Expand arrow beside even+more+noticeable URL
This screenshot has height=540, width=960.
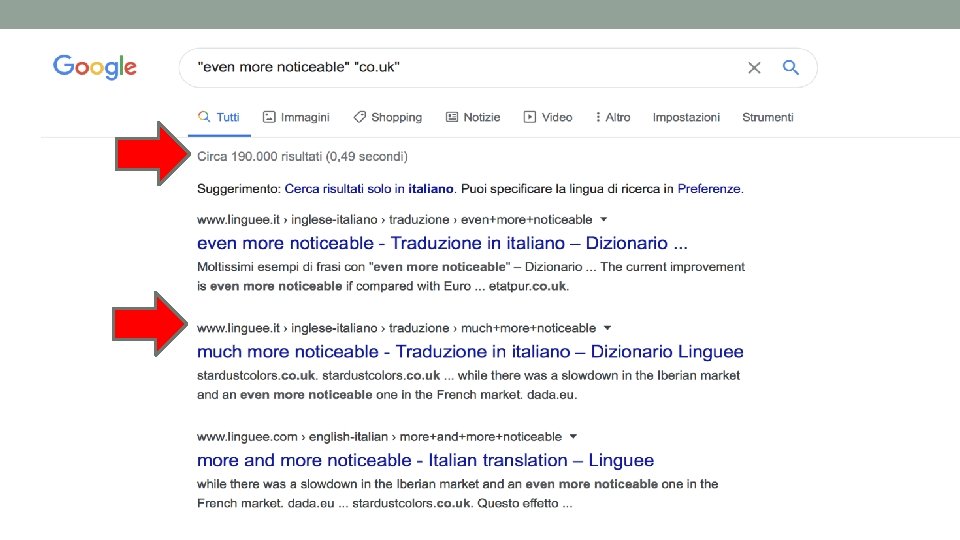coord(604,219)
